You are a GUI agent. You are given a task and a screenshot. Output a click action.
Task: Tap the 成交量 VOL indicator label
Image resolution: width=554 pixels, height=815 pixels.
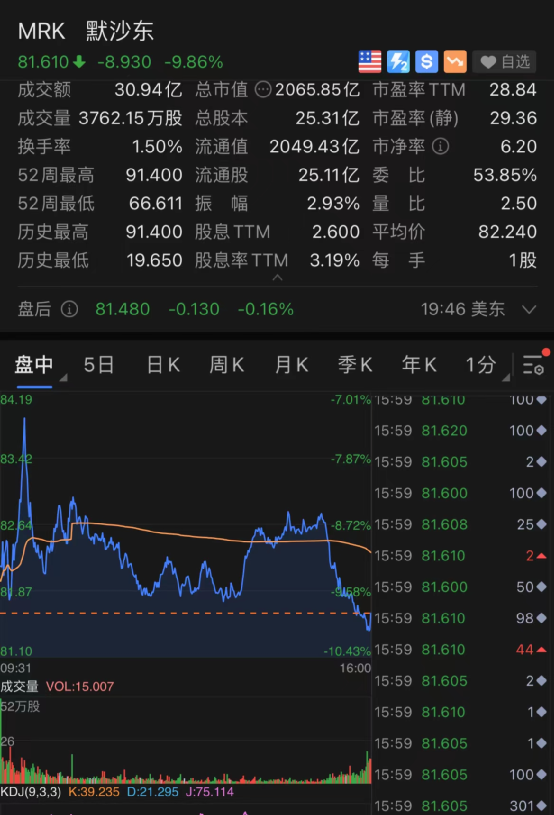[57, 686]
